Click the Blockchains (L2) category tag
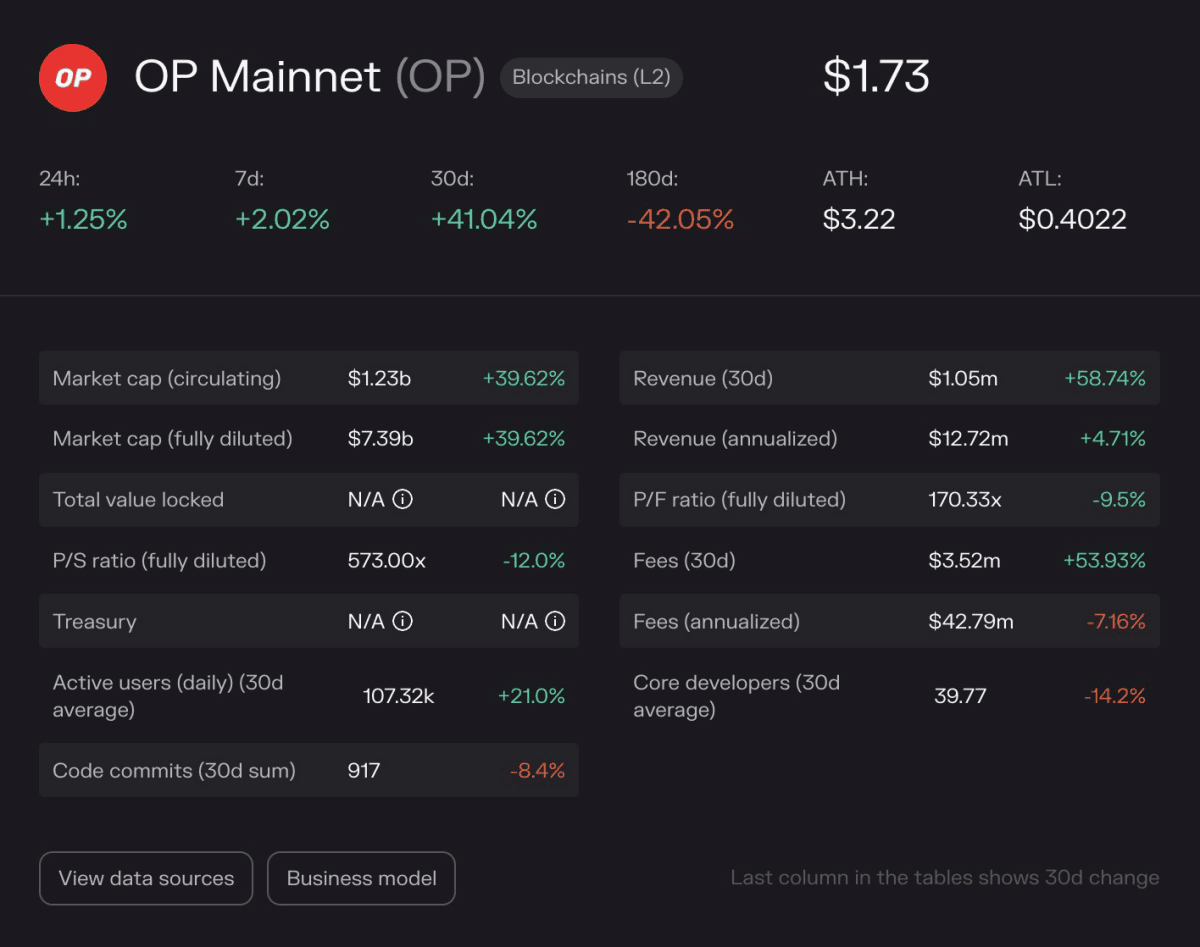 click(x=591, y=77)
